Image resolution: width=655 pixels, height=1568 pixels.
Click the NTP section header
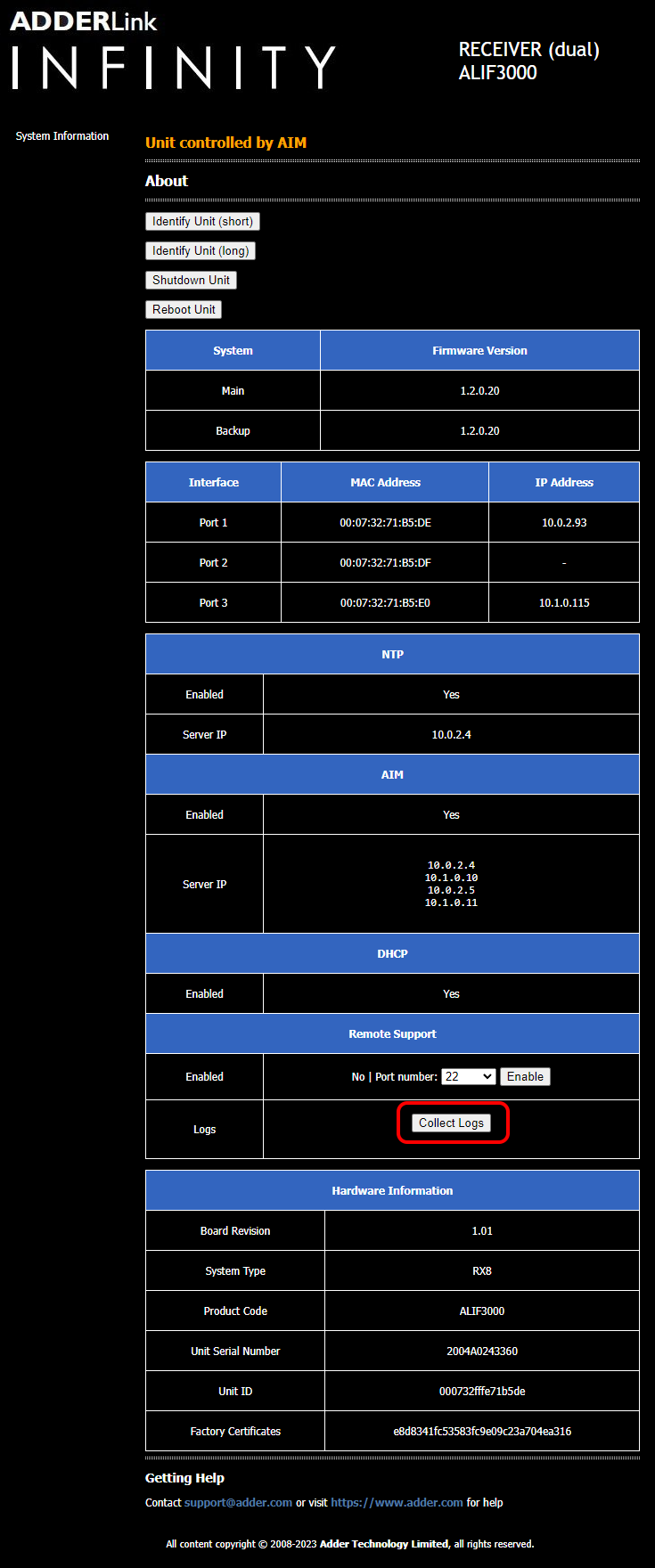392,655
